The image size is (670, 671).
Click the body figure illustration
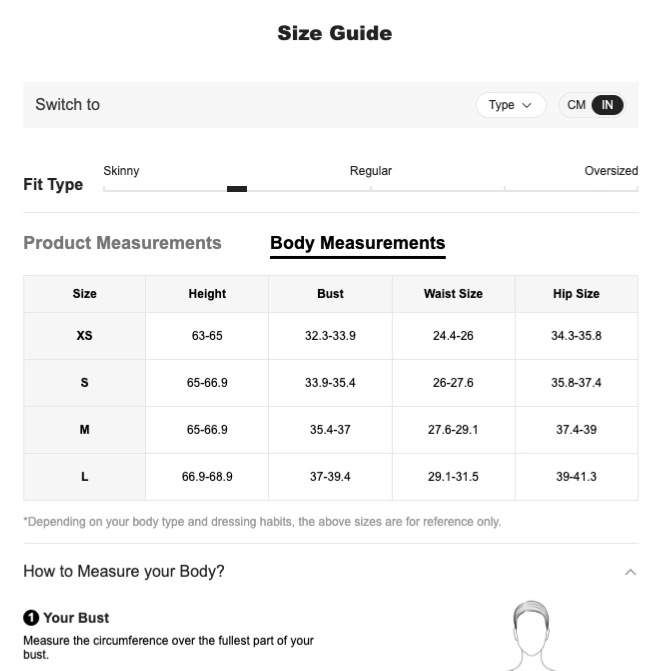click(x=531, y=635)
